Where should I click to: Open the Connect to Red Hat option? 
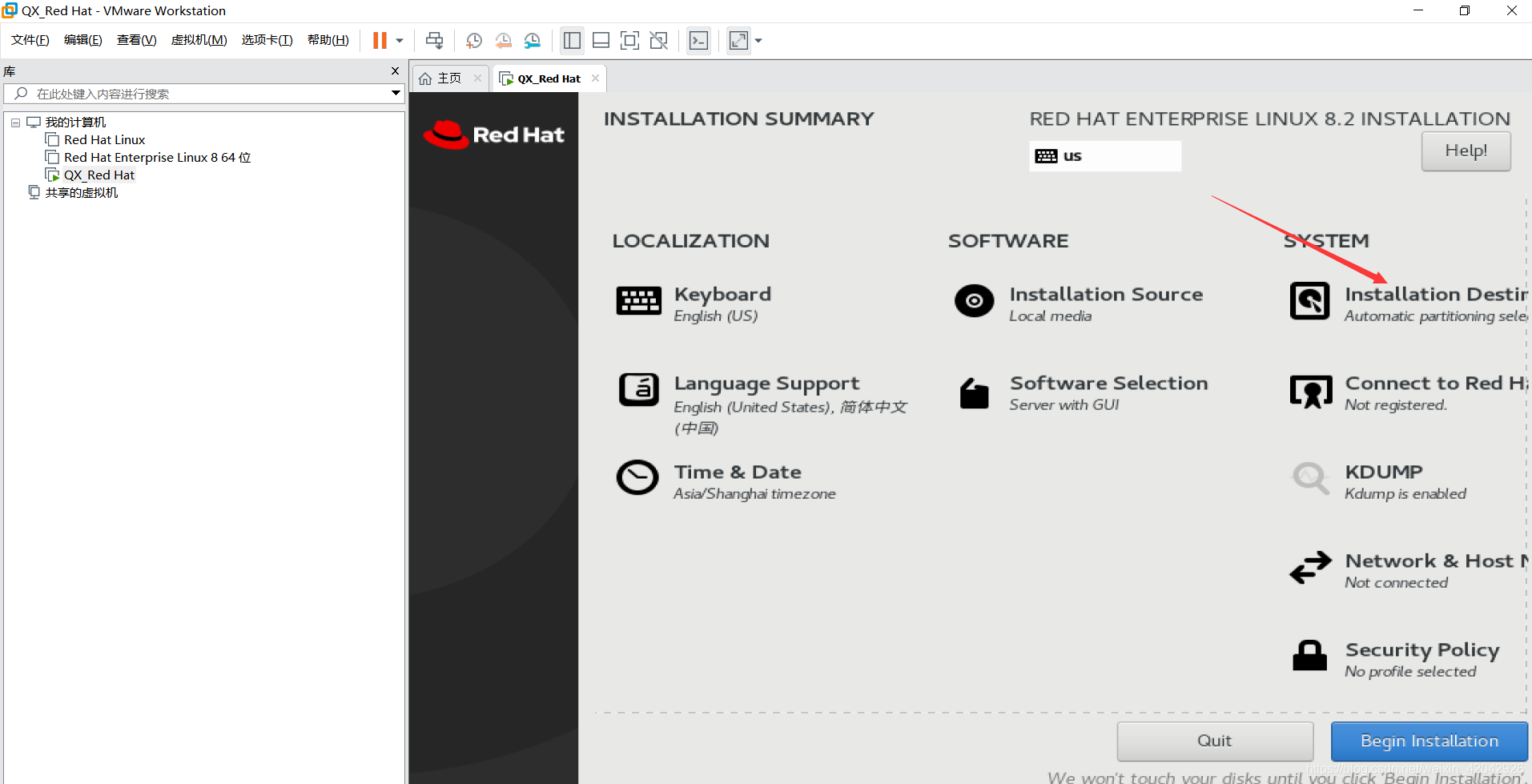[1436, 393]
